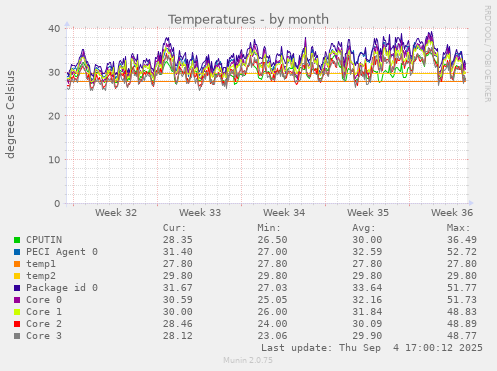
Task: Click the Week 33 axis label
Action: coord(200,213)
